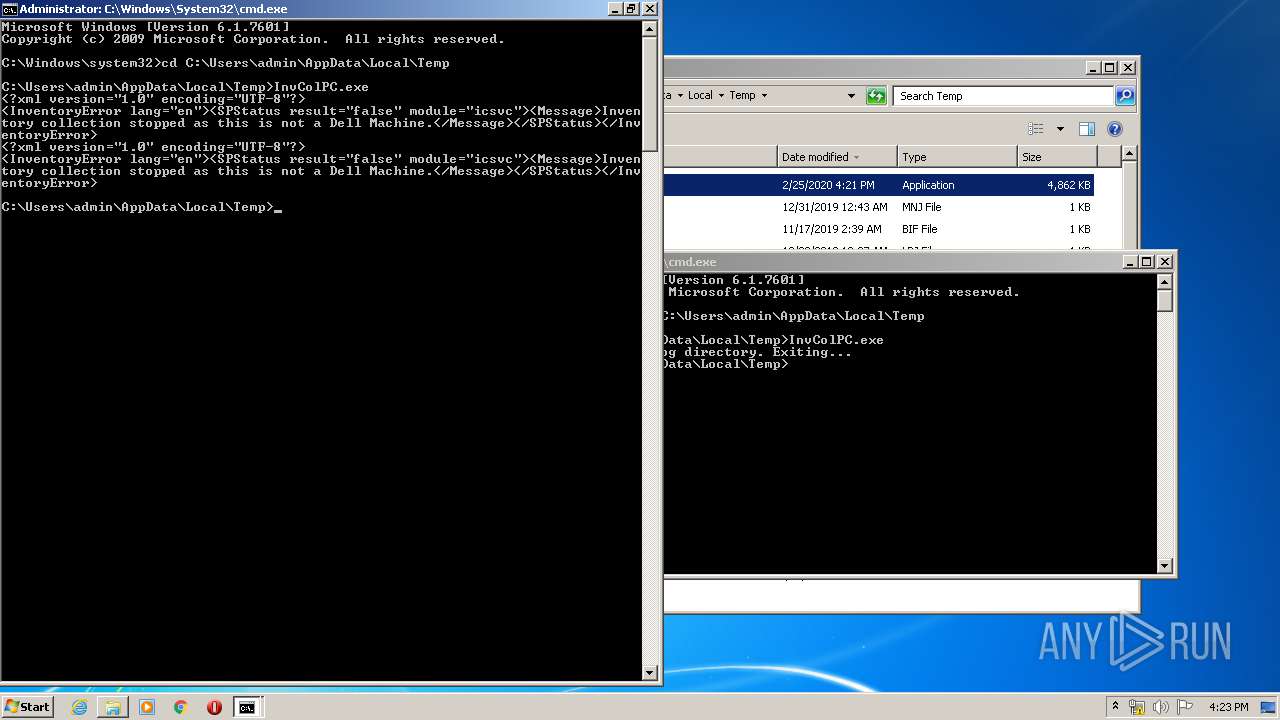This screenshot has height=720, width=1280.
Task: Expand the Temp breadcrumb dropdown arrow
Action: pyautogui.click(x=764, y=96)
